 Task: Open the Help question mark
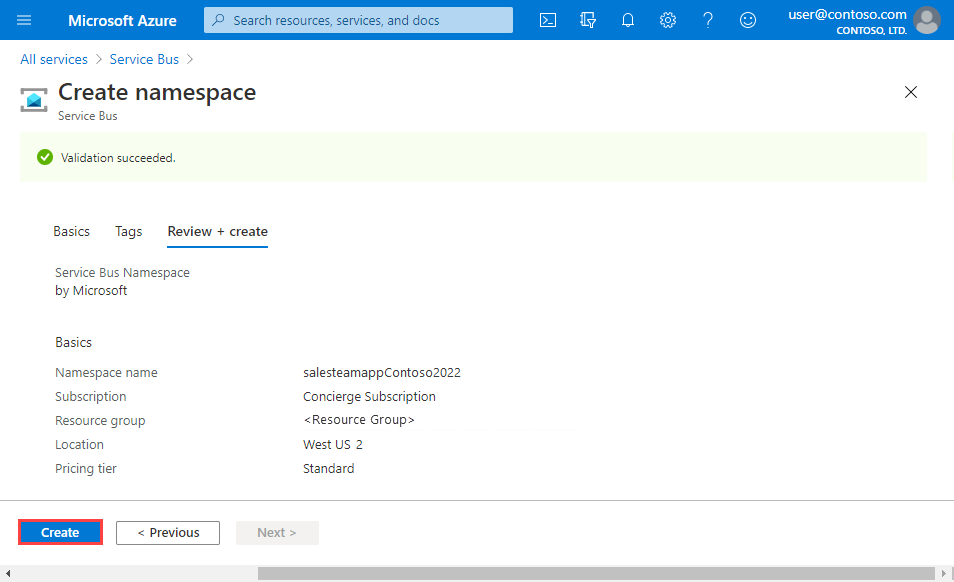[x=708, y=20]
